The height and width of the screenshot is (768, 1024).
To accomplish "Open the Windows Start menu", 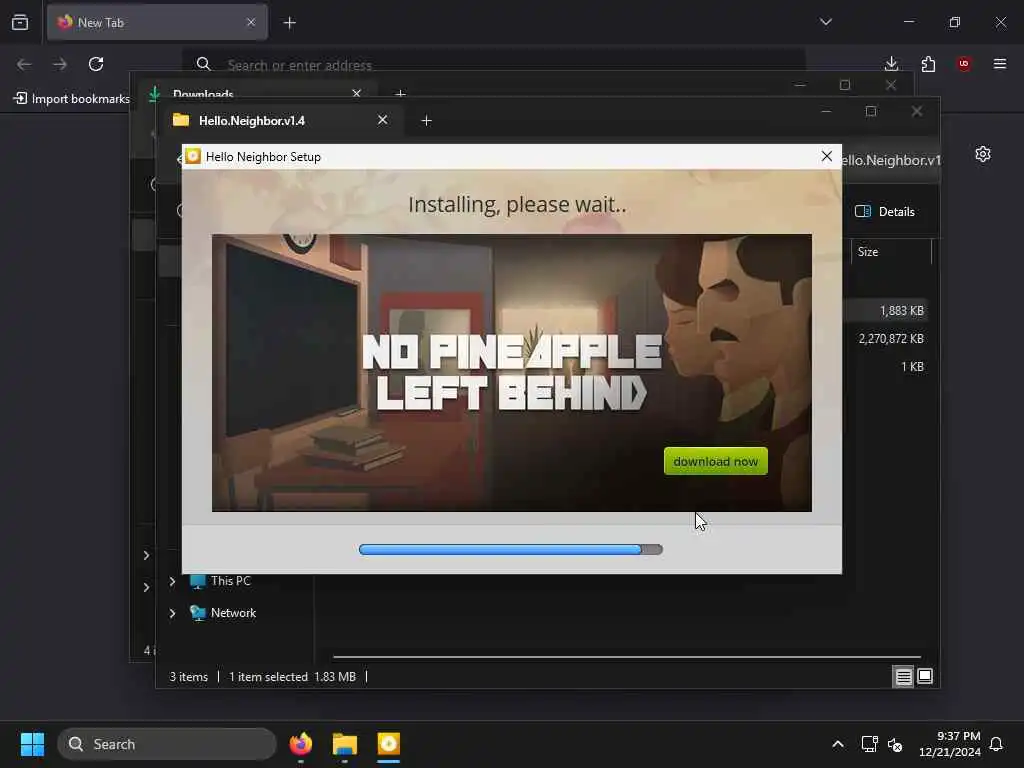I will (x=32, y=744).
